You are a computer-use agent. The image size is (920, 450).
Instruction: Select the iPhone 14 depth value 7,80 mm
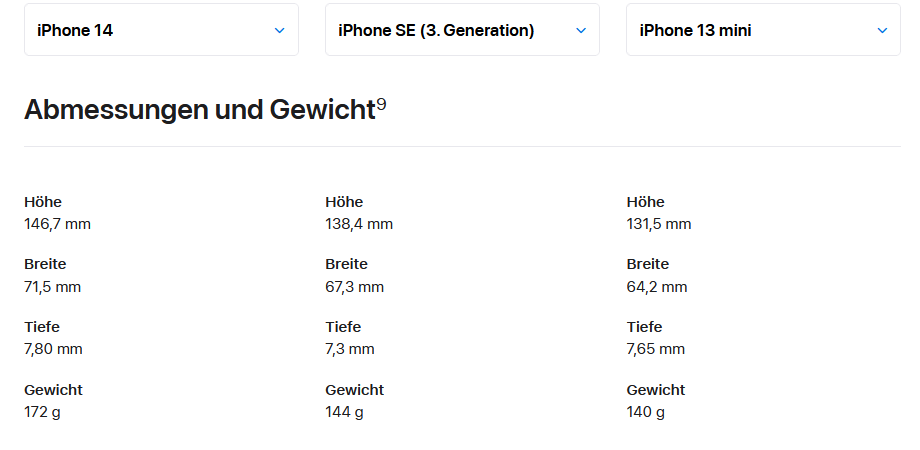pyautogui.click(x=53, y=349)
